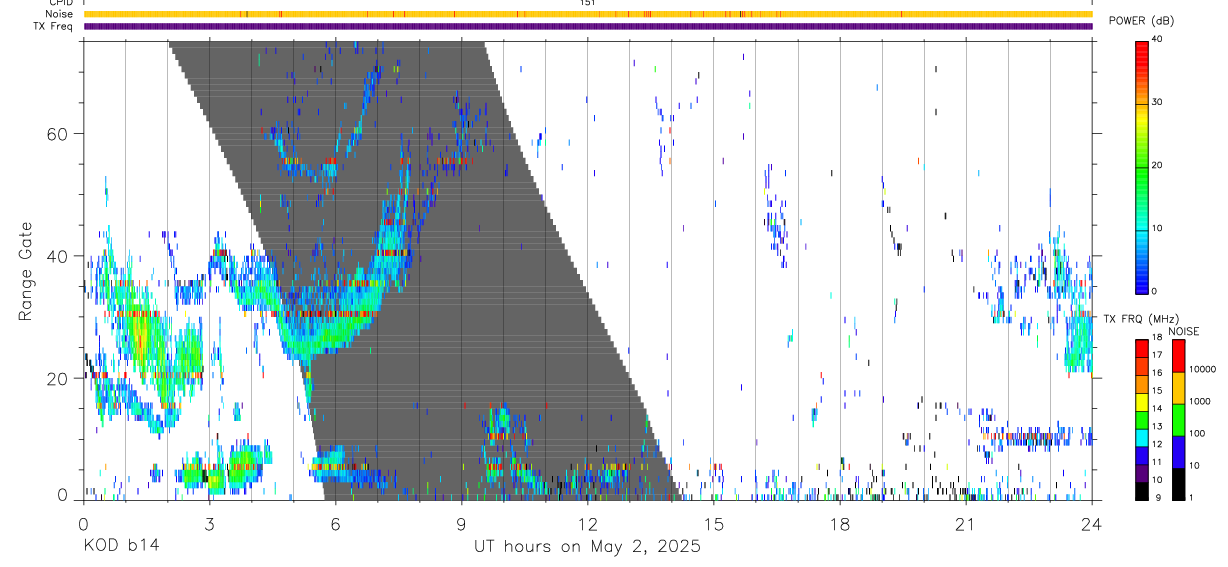The image size is (1228, 567).
Task: Click the purple TX Freq strip
Action: (588, 26)
